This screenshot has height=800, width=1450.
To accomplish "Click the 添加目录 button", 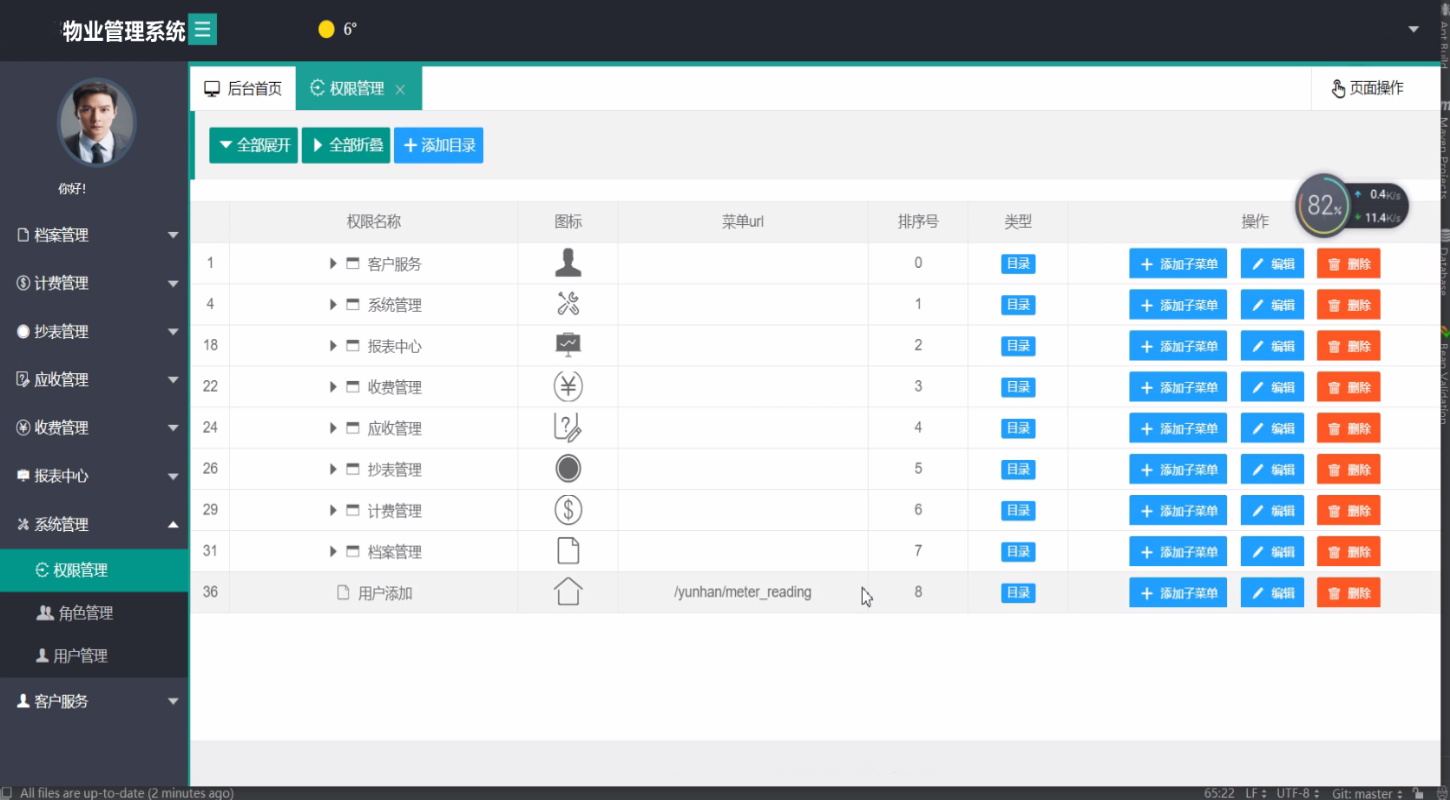I will coord(438,145).
